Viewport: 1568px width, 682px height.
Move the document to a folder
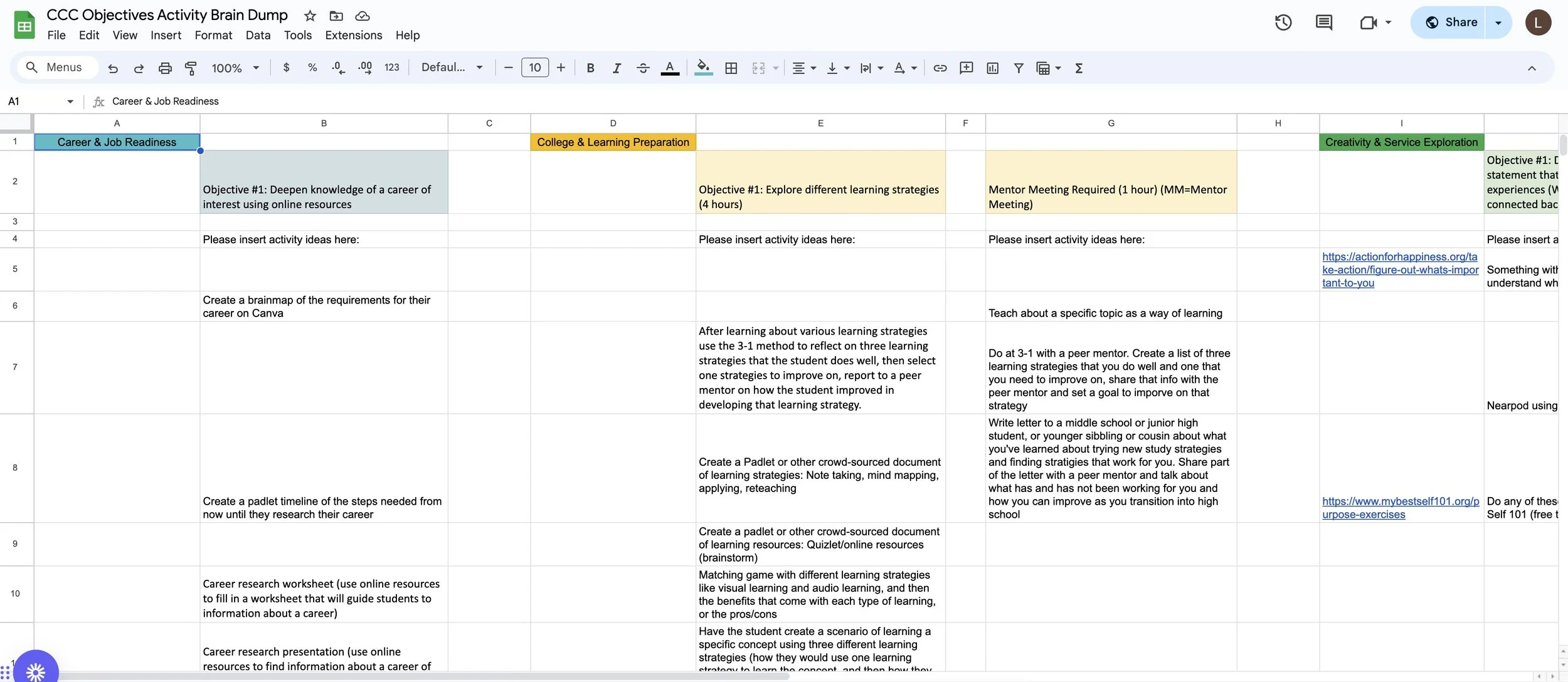336,16
